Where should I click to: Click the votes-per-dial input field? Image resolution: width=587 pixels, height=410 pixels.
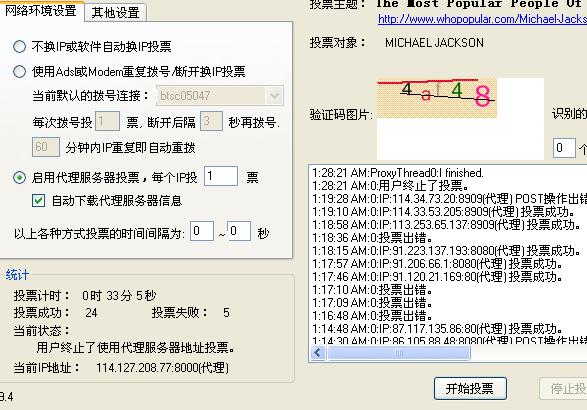107,121
